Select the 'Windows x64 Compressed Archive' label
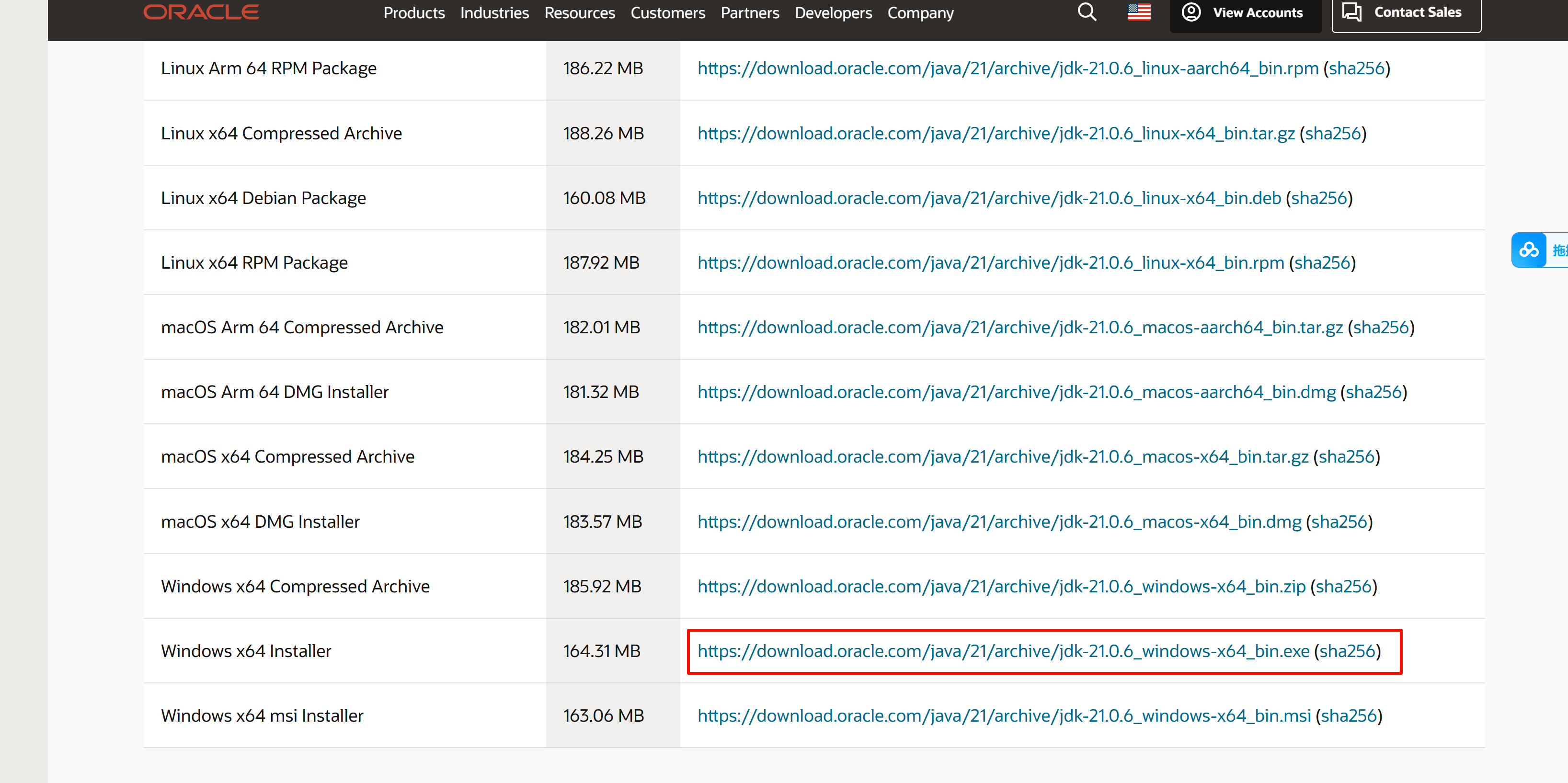Screen dimensions: 1568x783 point(295,586)
